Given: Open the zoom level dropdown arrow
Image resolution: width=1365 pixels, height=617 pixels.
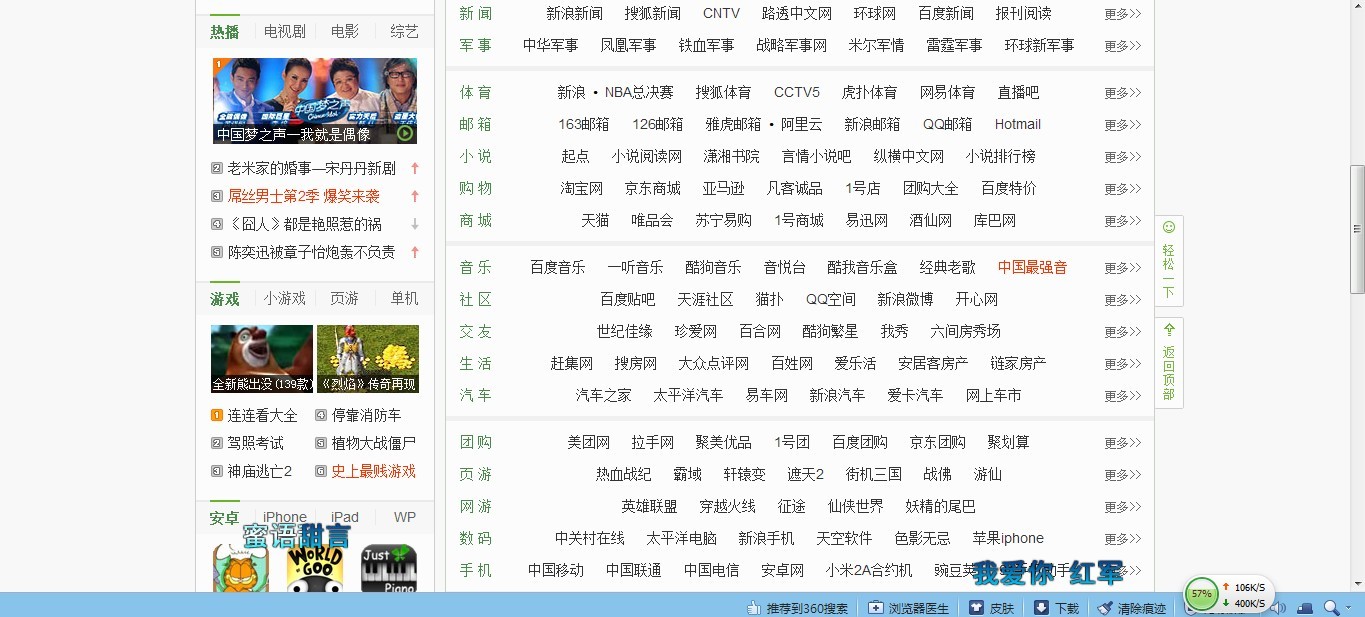Looking at the screenshot, I should (1348, 608).
